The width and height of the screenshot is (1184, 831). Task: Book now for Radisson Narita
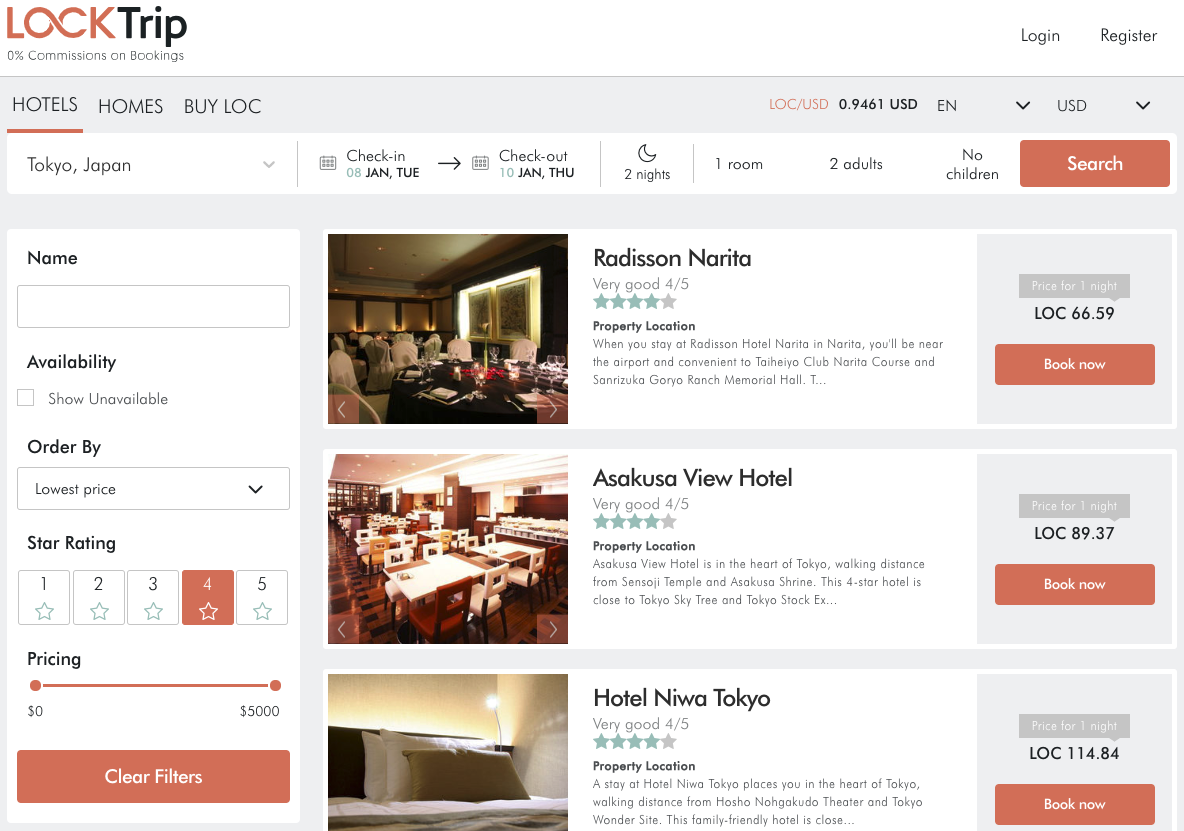(x=1075, y=365)
